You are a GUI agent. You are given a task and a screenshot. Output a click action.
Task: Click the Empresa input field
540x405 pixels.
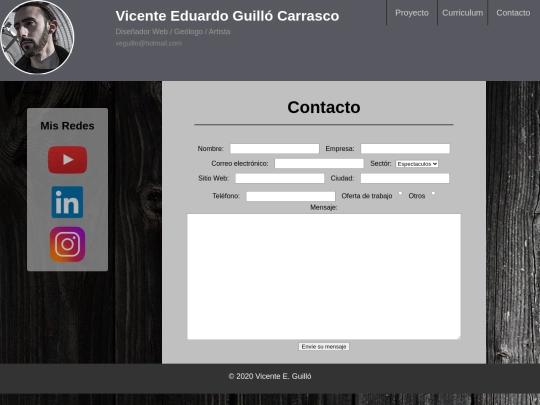pos(405,148)
